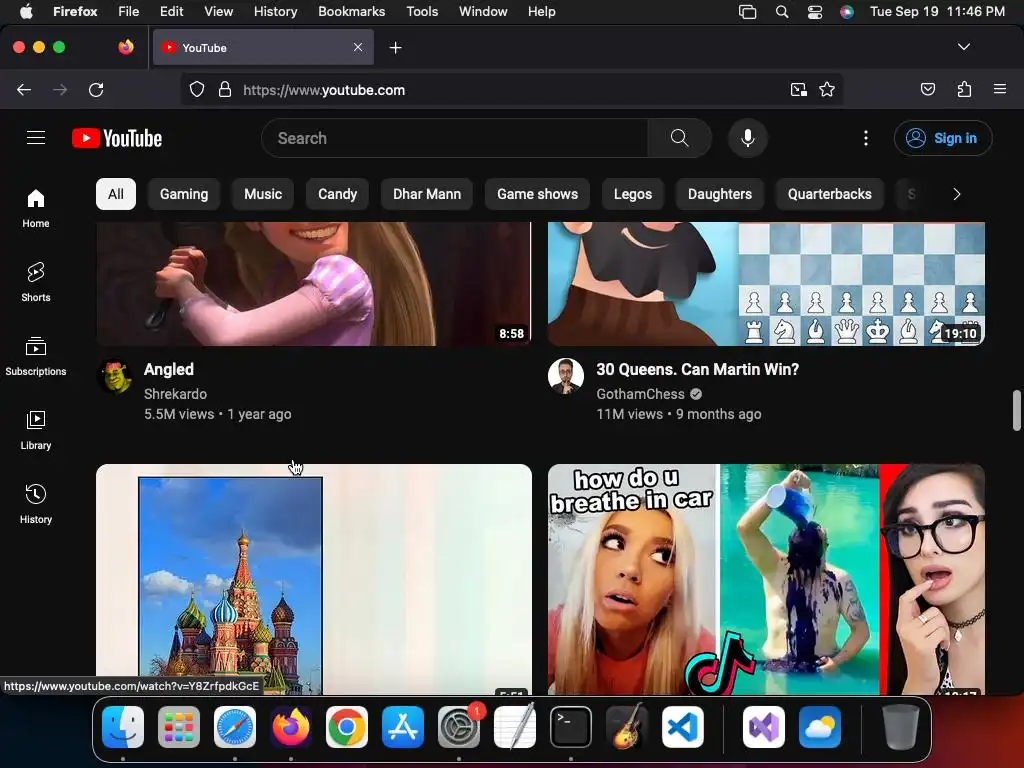Viewport: 1024px width, 768px height.
Task: Open Shrekardo channel name link
Action: (175, 394)
